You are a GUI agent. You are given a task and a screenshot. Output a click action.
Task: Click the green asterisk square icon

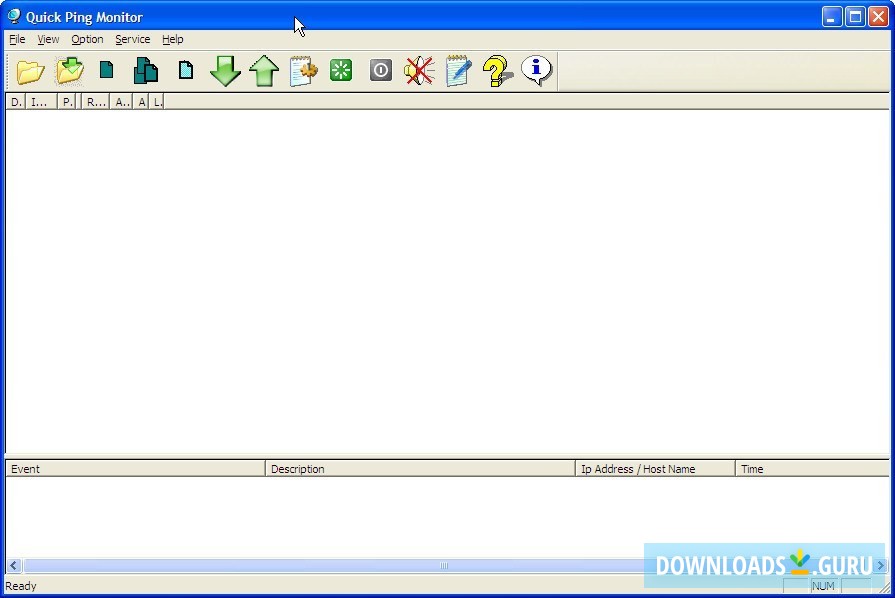(341, 70)
